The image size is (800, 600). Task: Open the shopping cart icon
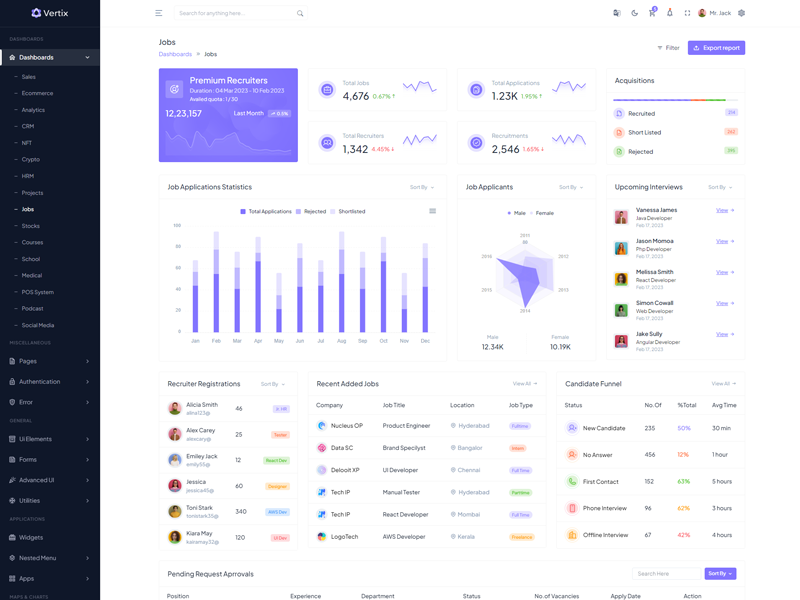(652, 13)
